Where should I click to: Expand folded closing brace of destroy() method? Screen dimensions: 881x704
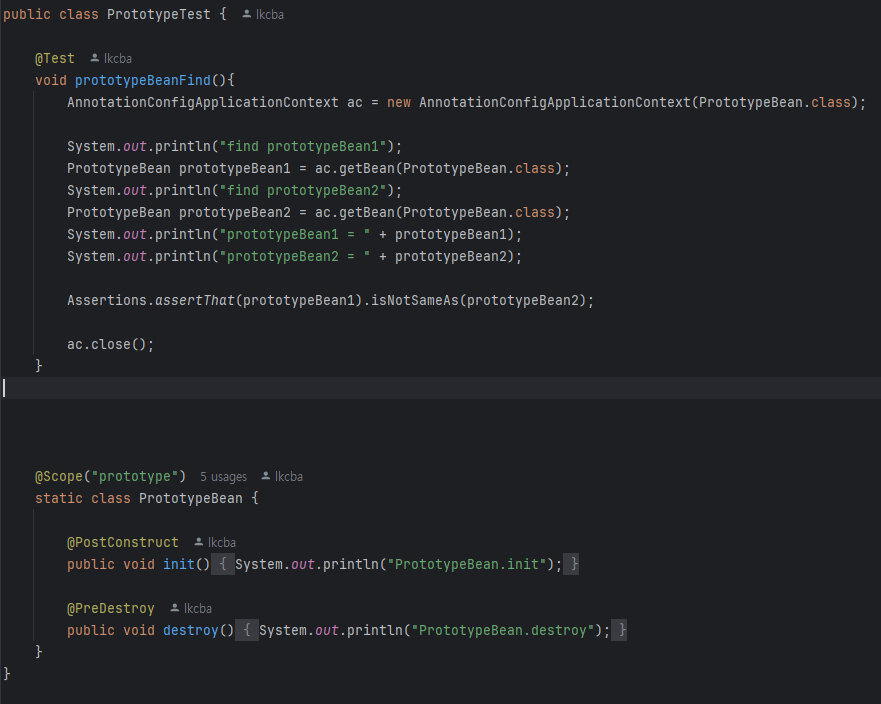(x=620, y=630)
